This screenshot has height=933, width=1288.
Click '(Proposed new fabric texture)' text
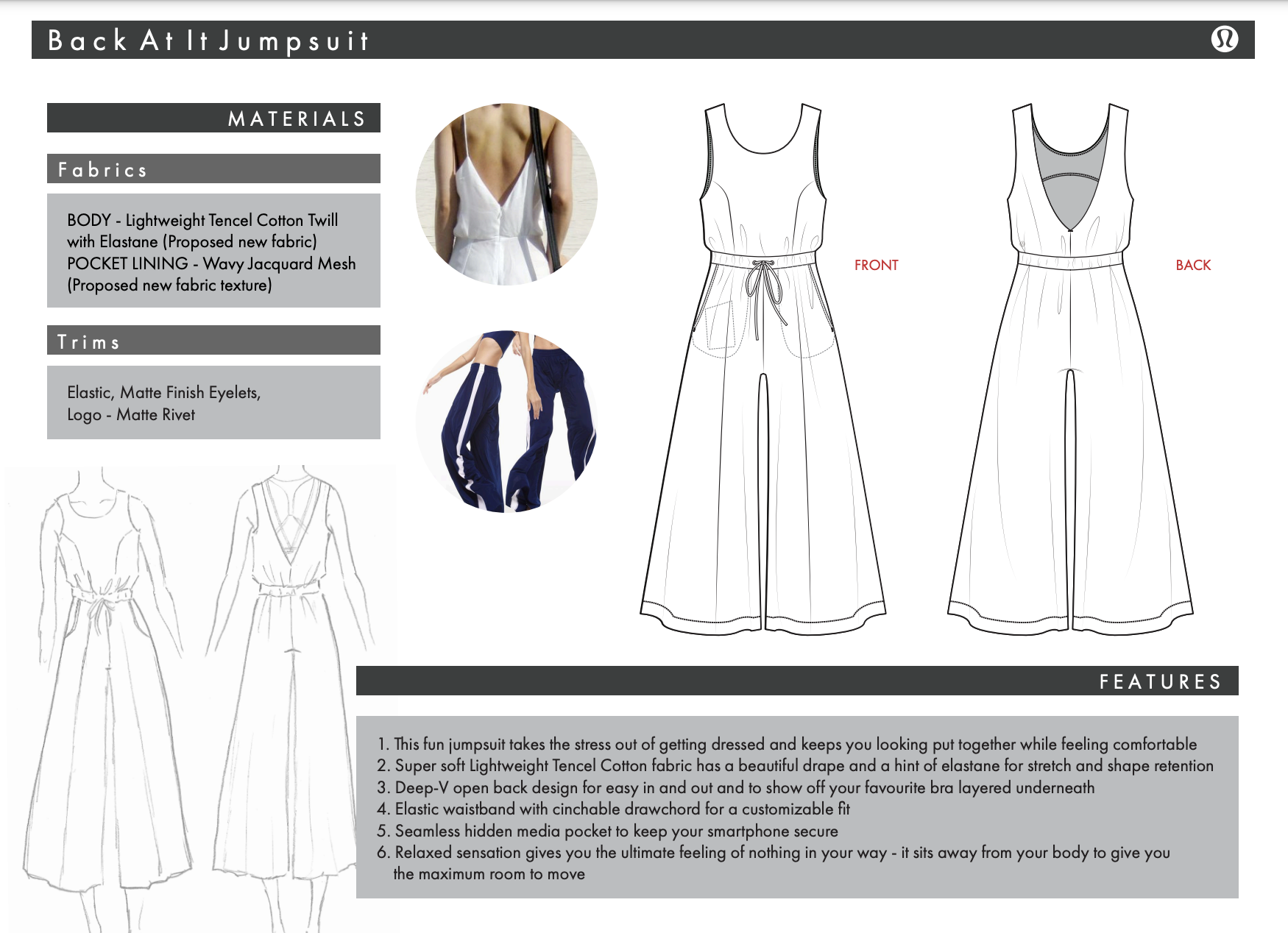point(169,285)
